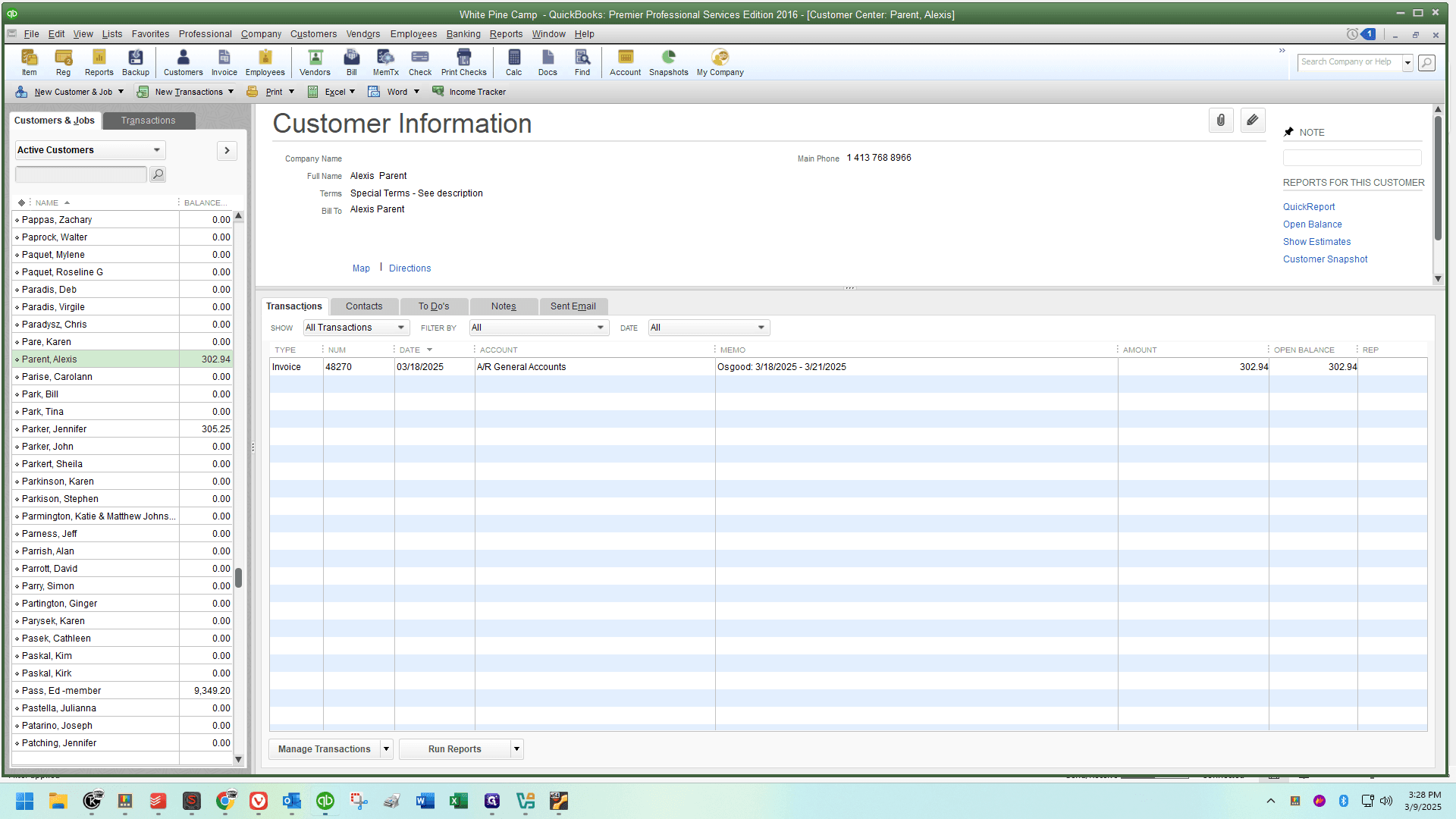Click the customer search magnifier button

[158, 174]
